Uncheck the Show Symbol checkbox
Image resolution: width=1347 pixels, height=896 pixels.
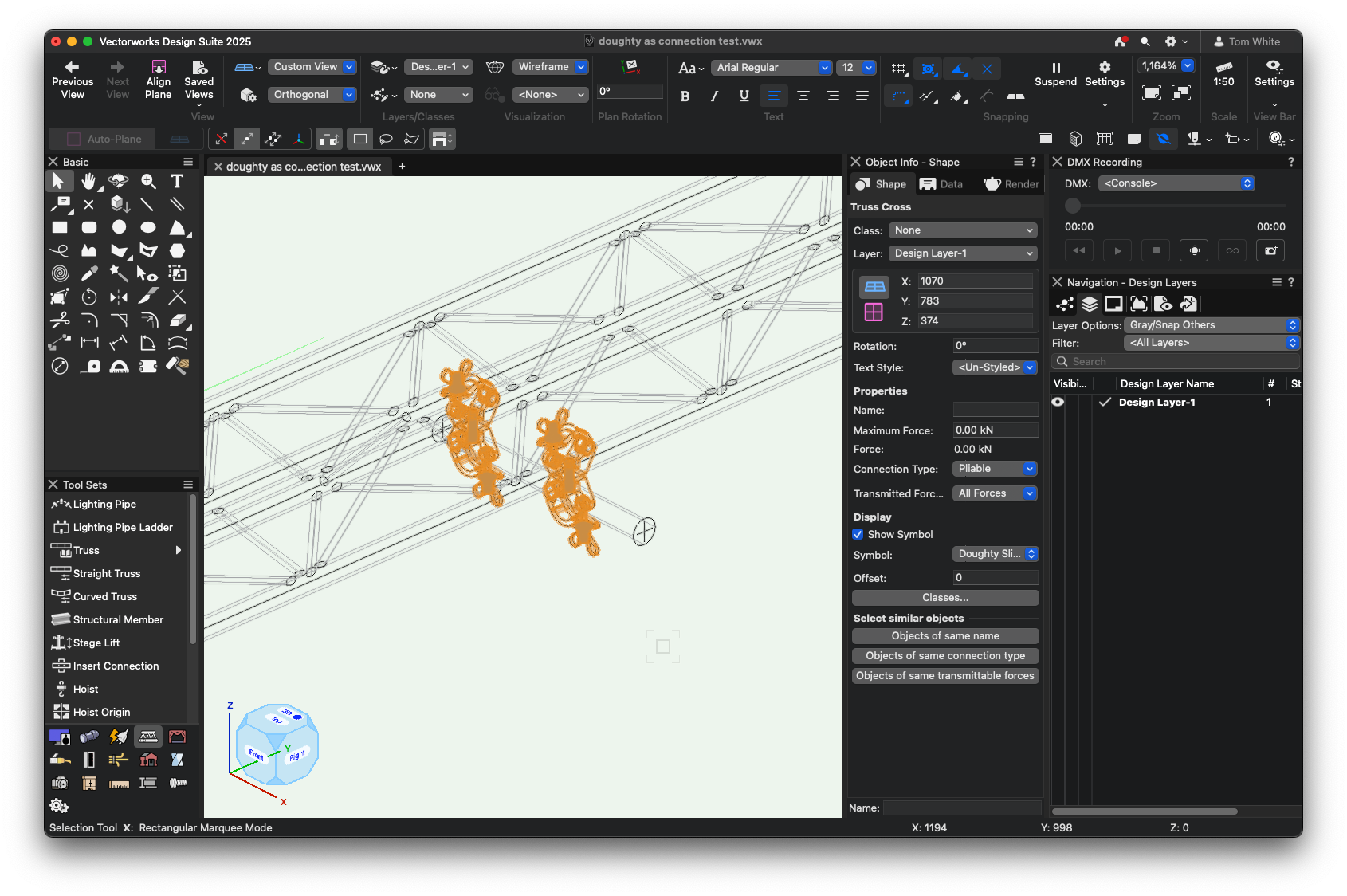pos(858,534)
